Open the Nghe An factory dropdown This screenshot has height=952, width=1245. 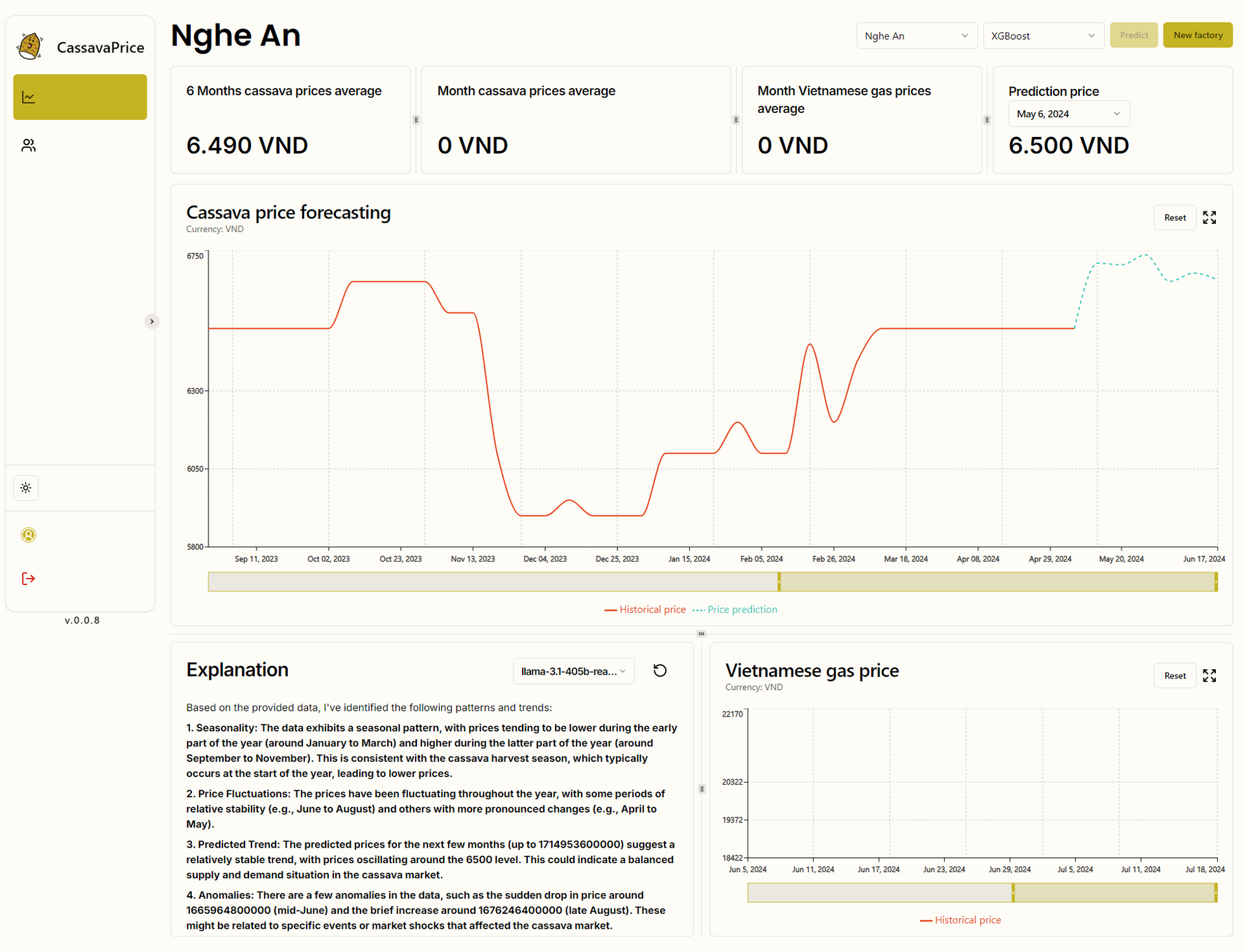pyautogui.click(x=916, y=36)
